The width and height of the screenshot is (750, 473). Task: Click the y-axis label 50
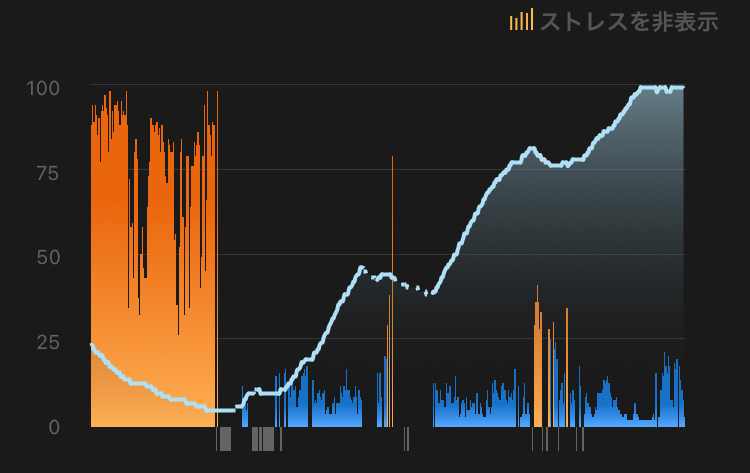[x=48, y=257]
